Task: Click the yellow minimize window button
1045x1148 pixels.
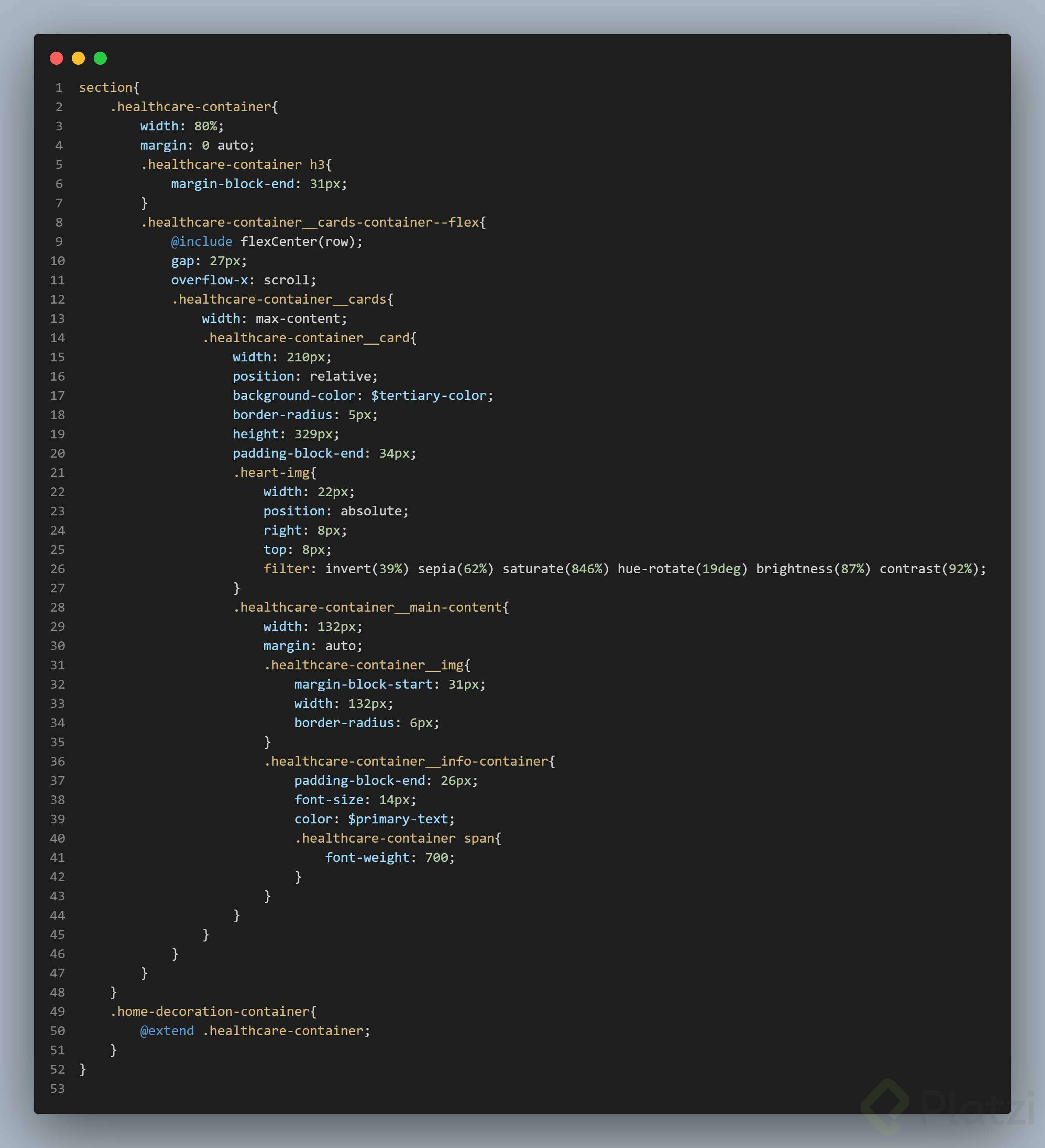Action: [x=78, y=58]
